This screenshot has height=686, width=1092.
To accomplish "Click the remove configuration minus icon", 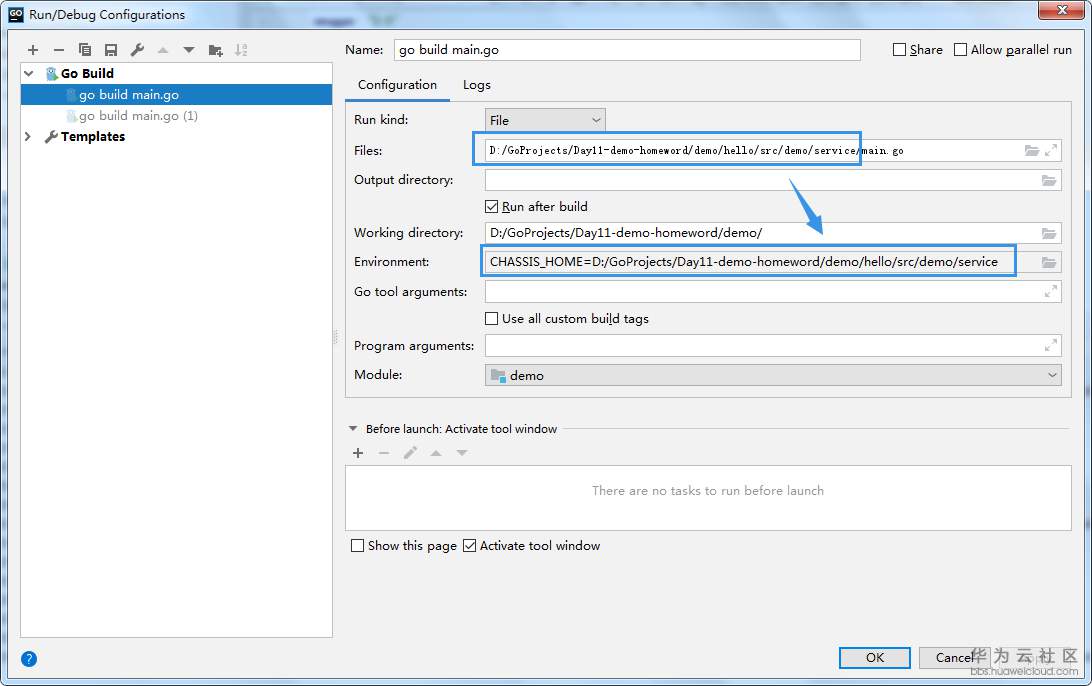I will (x=59, y=50).
